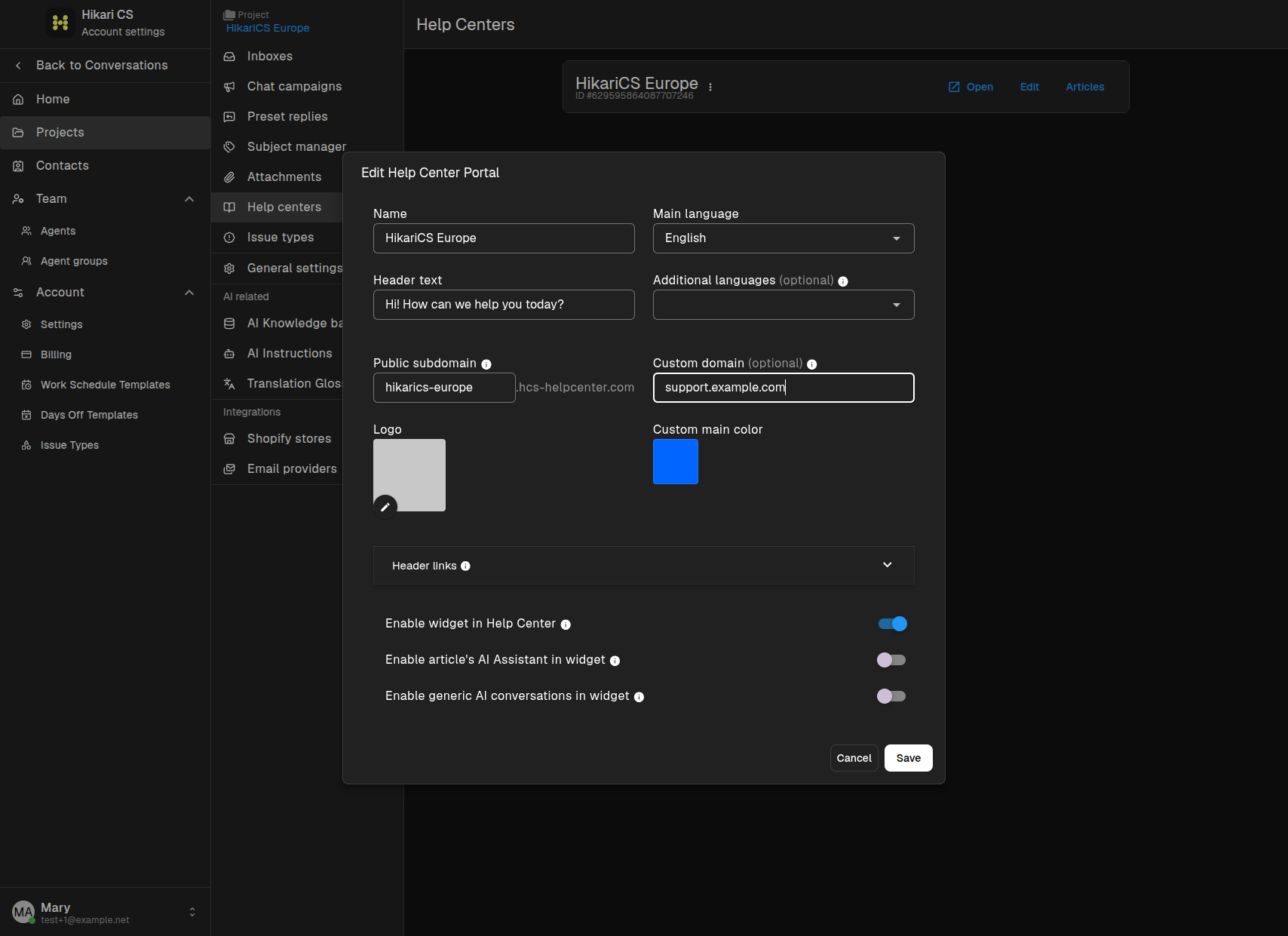Click the Preset replies icon
The height and width of the screenshot is (936, 1288).
[229, 117]
